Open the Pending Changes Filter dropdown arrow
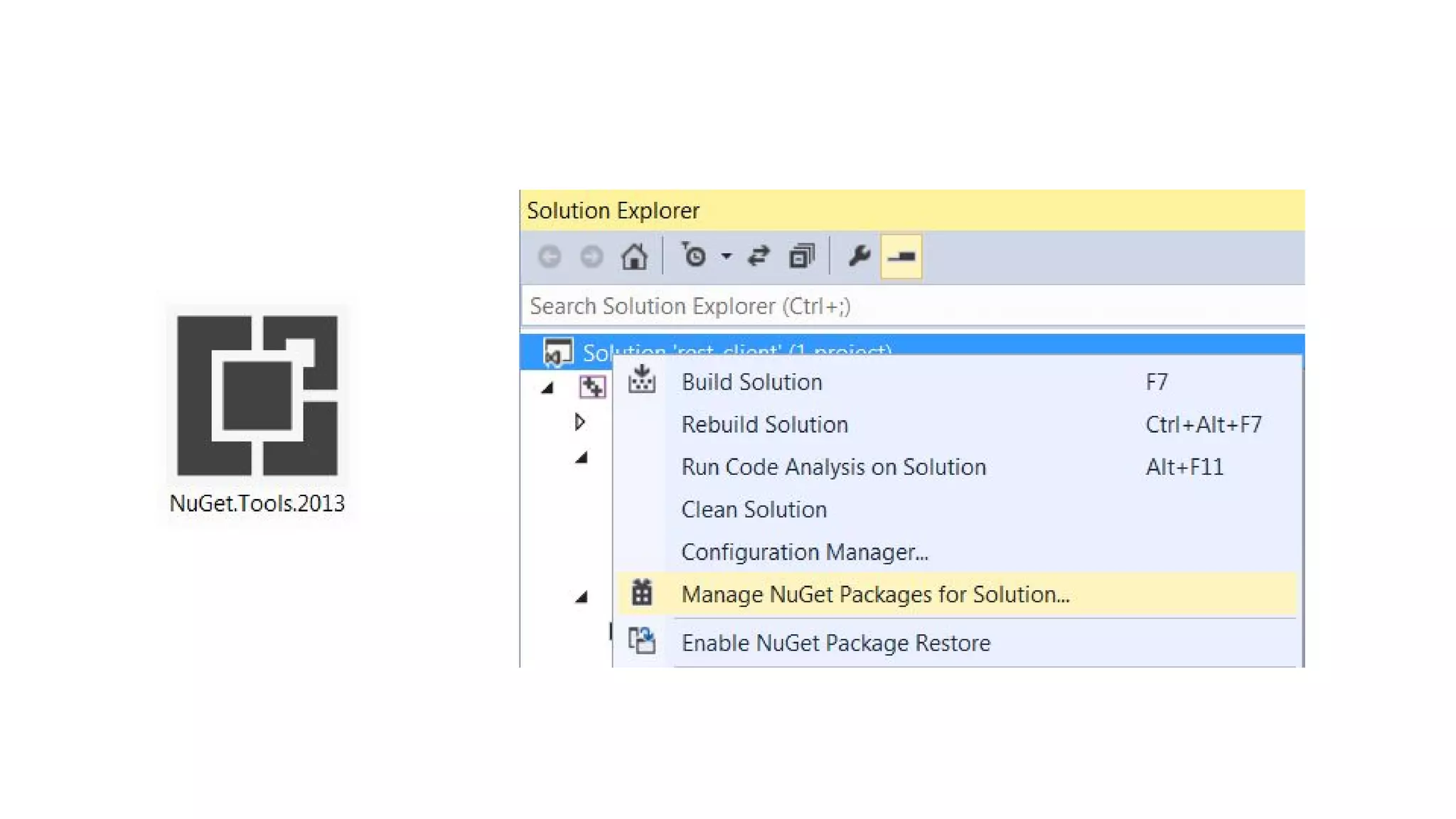 (726, 257)
